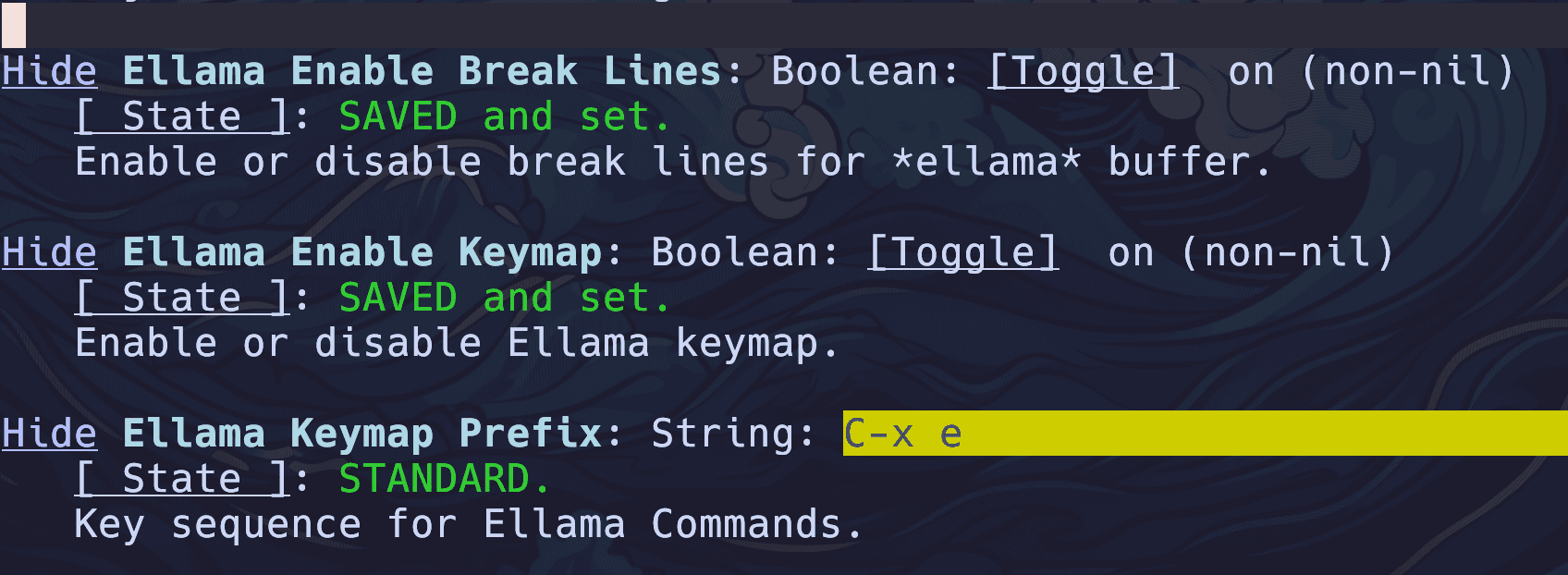The image size is (1568, 575).
Task: Hide the Ellama Keymap Prefix option
Action: click(49, 434)
